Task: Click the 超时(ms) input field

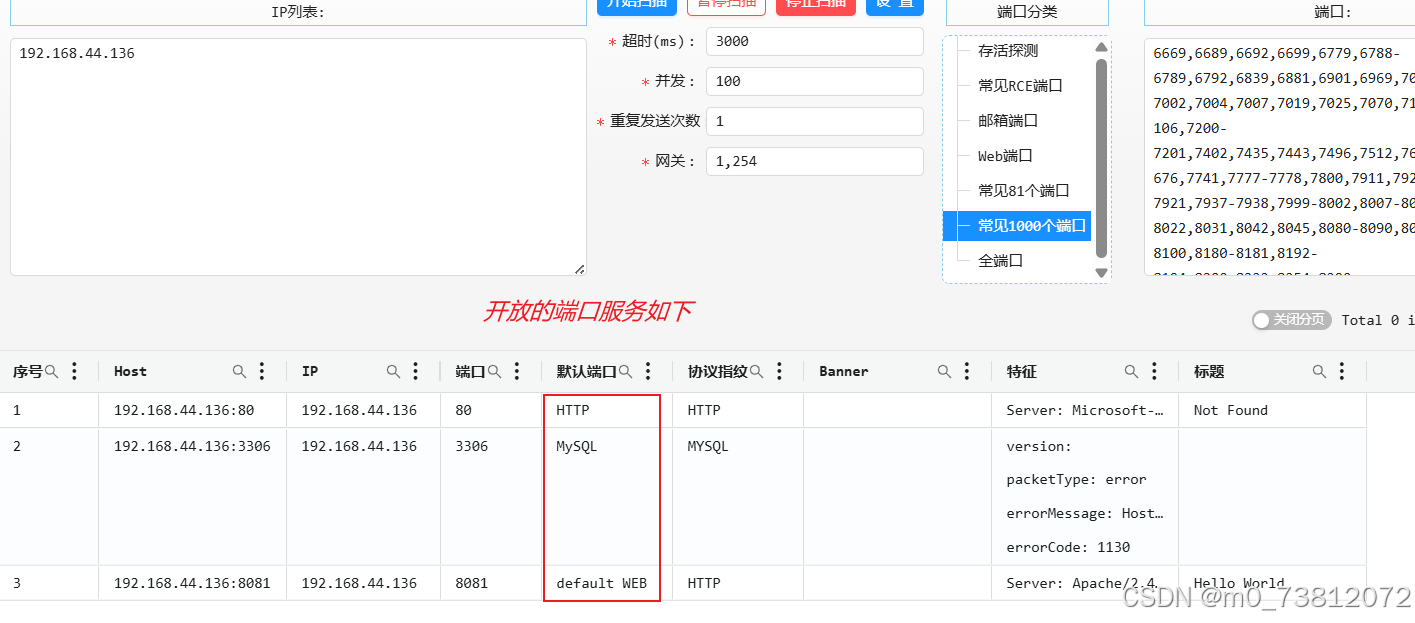Action: coord(814,41)
